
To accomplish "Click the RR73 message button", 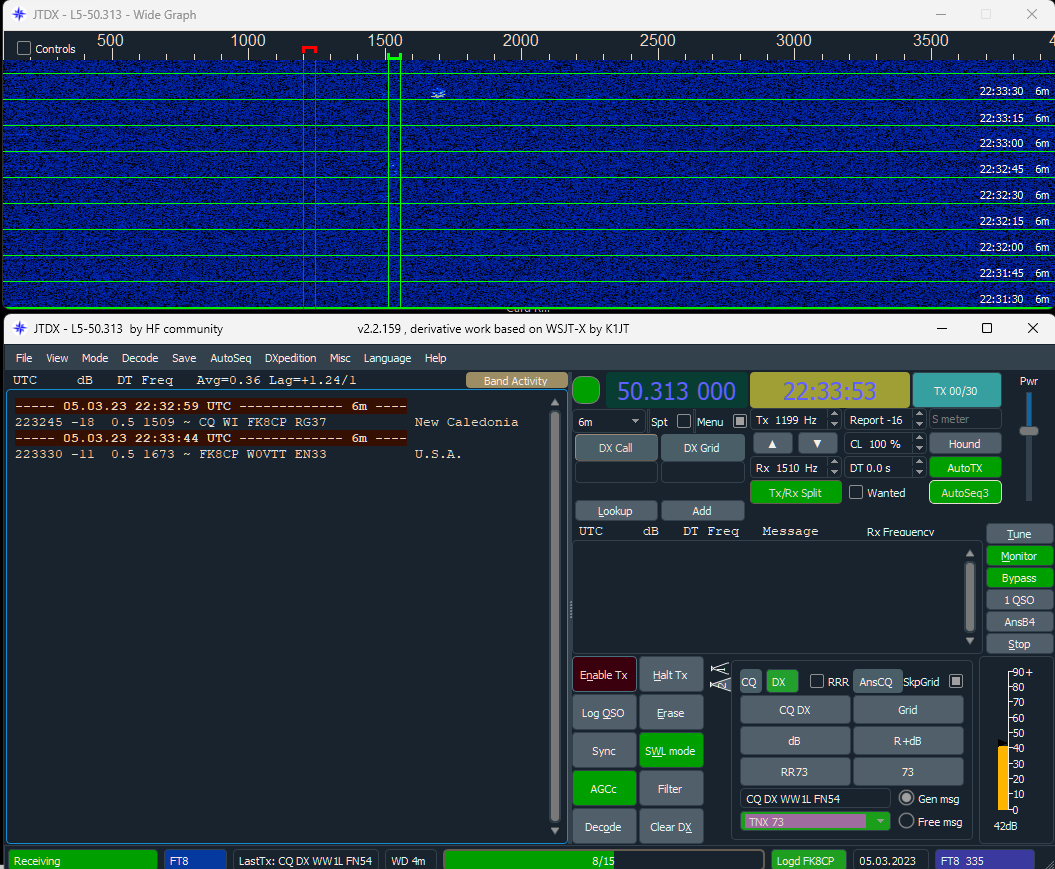I will pos(795,771).
